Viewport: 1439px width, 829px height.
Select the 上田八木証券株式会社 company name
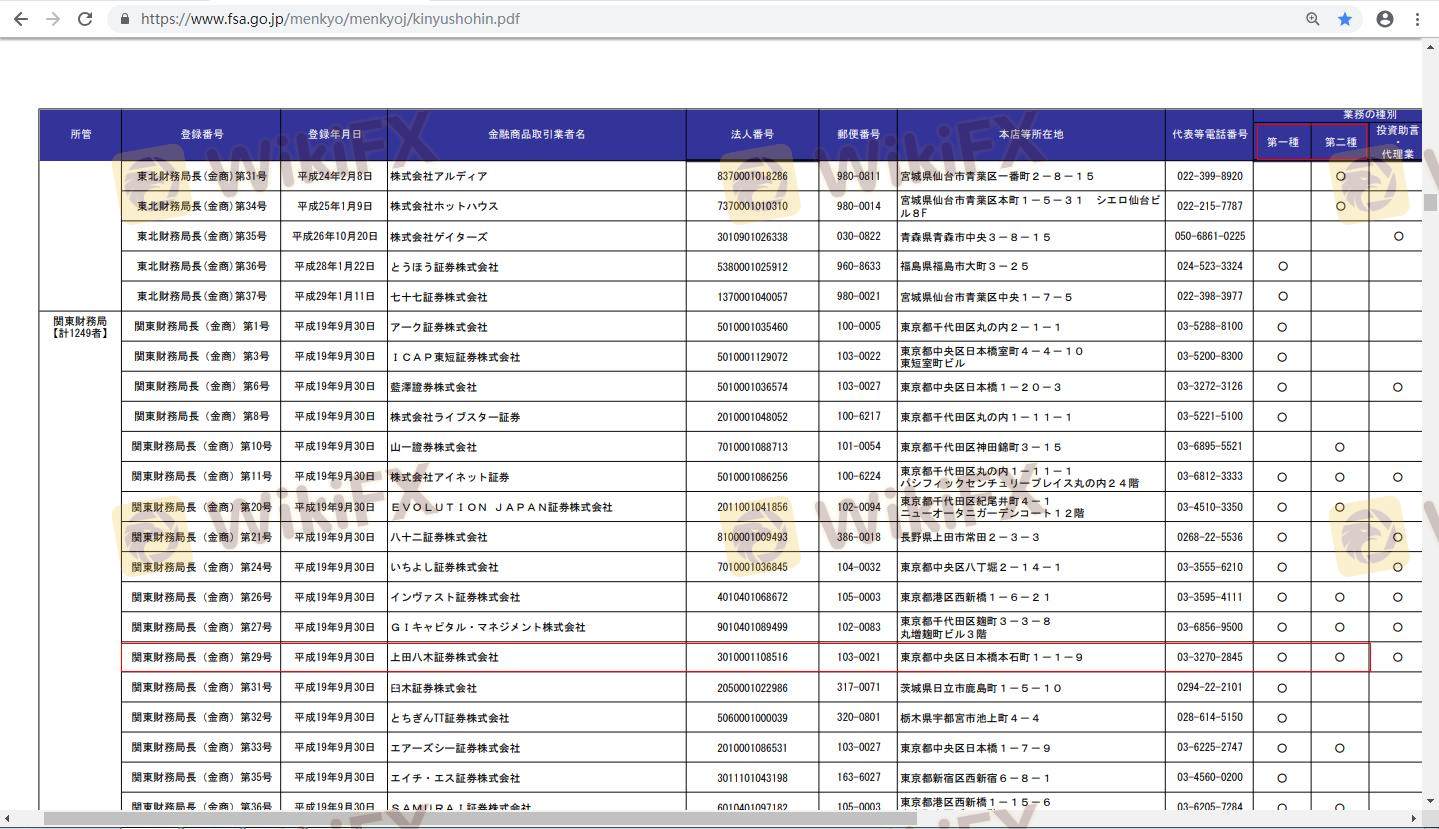444,657
